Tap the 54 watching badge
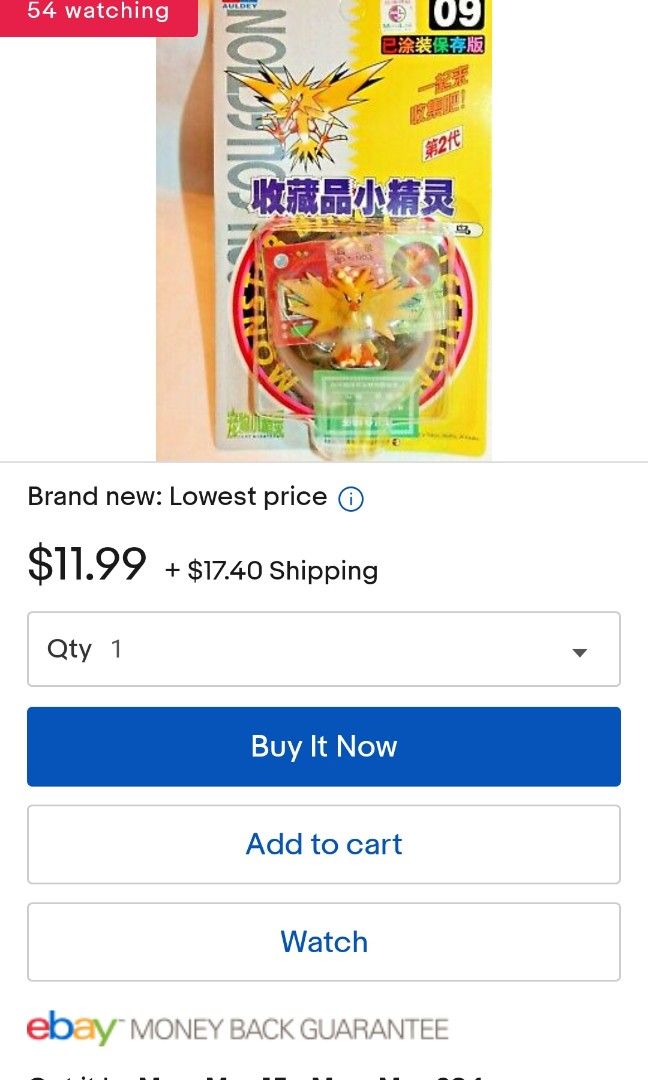Screen dimensions: 648x1080 point(98,12)
